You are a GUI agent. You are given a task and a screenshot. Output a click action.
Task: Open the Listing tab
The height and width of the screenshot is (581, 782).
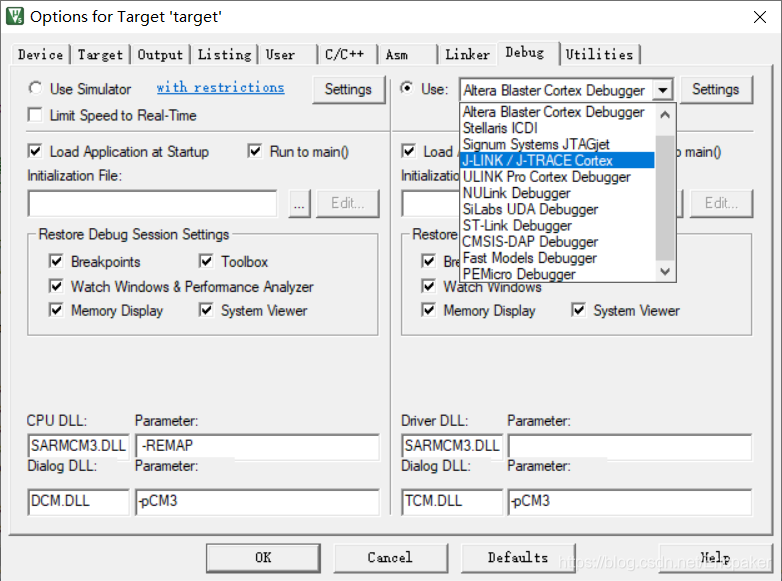[x=224, y=54]
